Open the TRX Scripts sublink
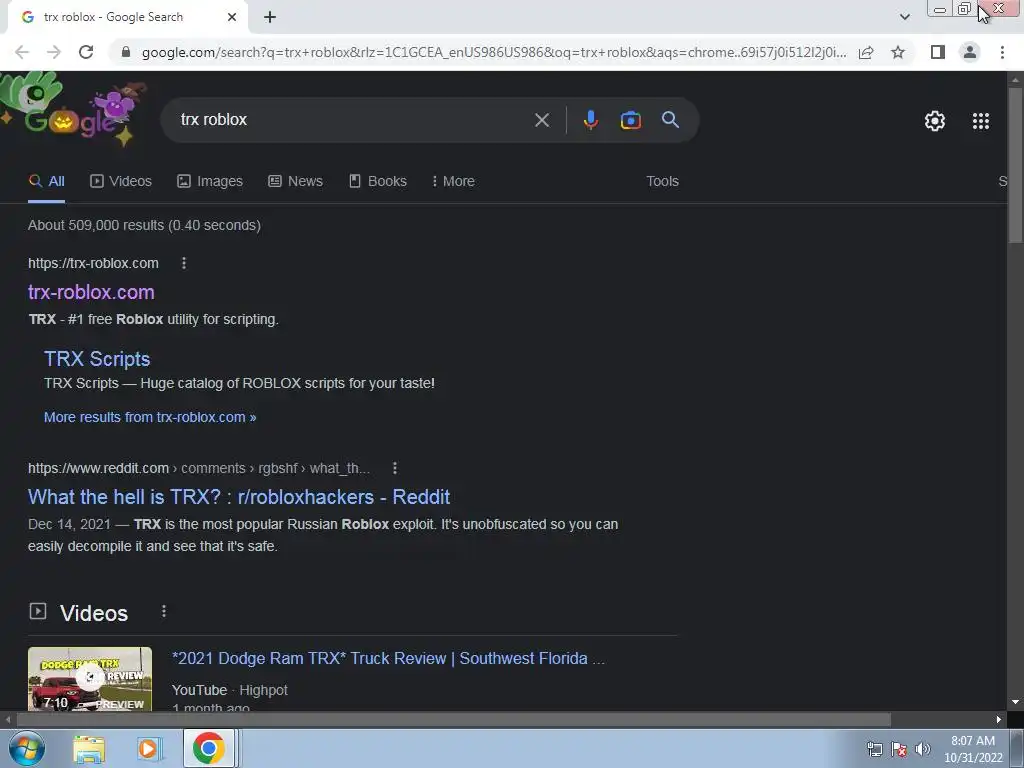The width and height of the screenshot is (1024, 768). [97, 359]
